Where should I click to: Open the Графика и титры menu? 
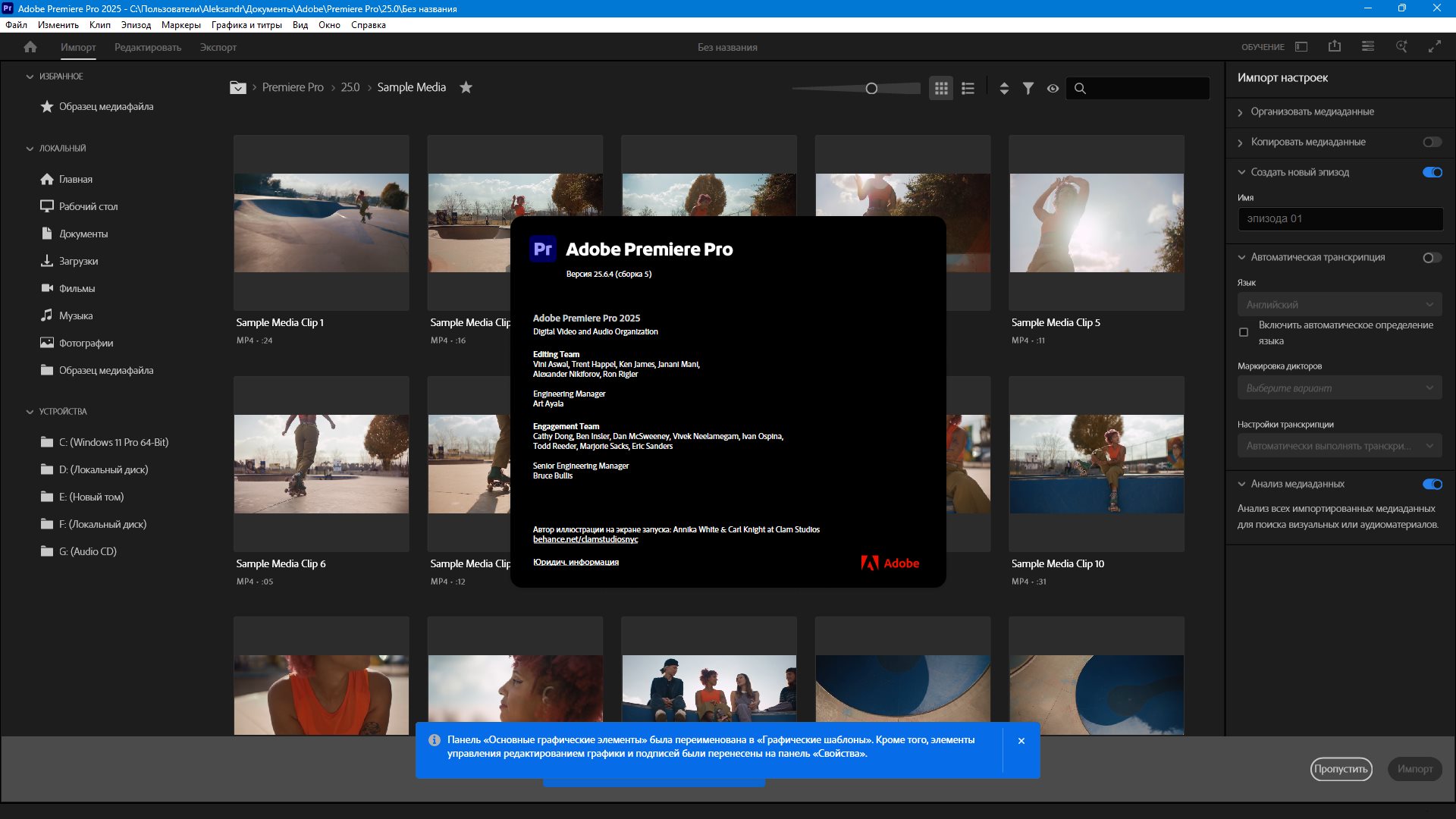point(246,25)
